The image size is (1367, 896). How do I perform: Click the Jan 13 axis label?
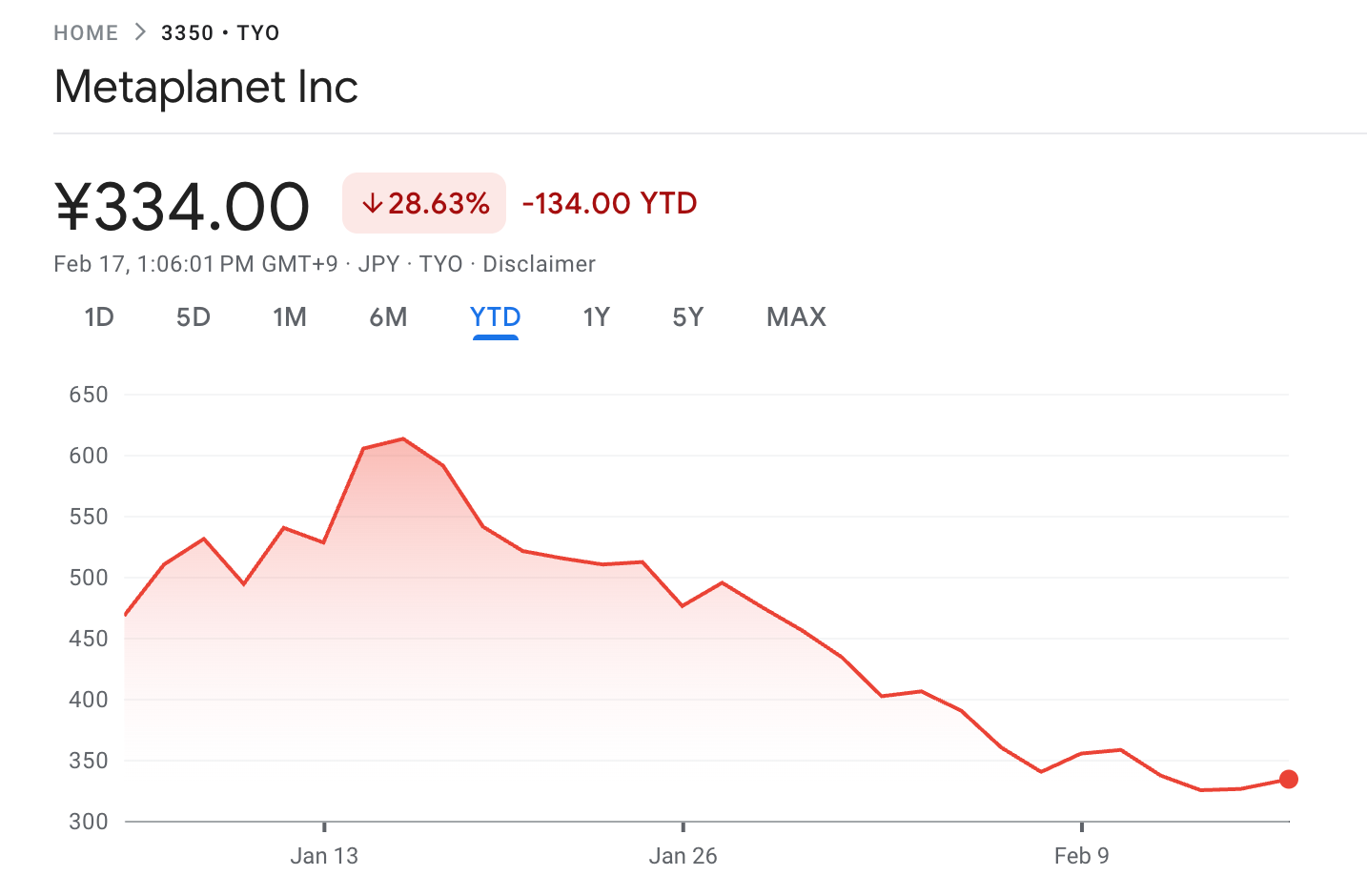coord(324,855)
